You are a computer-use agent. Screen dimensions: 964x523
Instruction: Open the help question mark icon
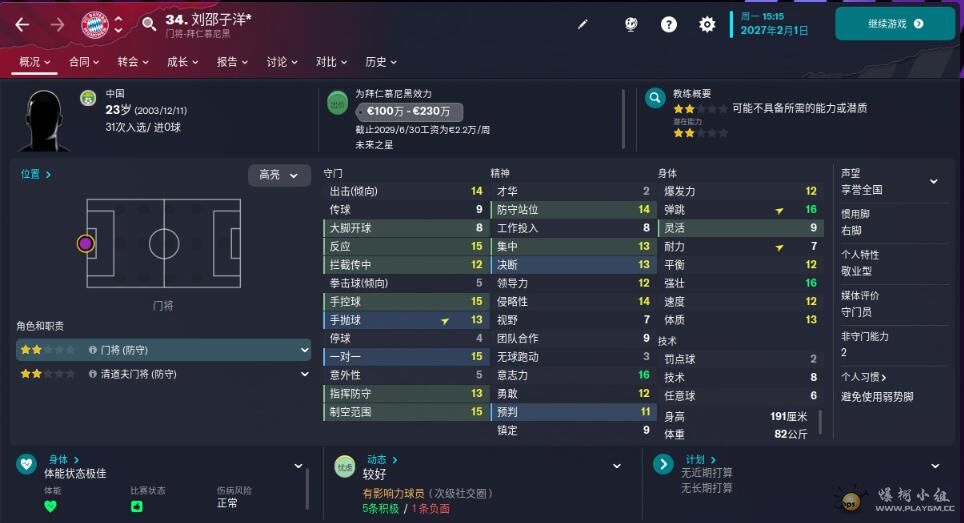click(x=668, y=24)
